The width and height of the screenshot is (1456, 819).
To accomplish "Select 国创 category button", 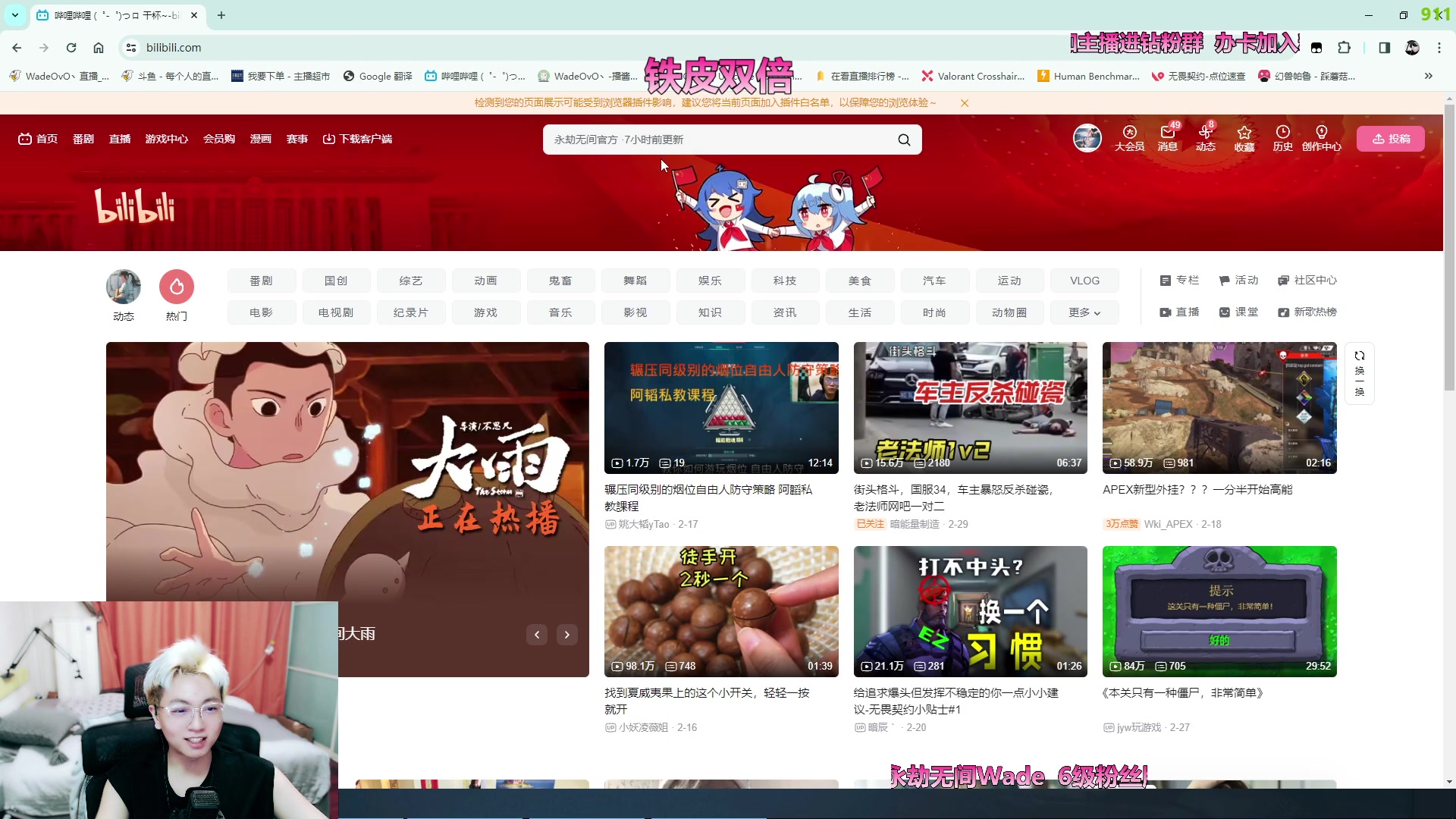I will [x=336, y=281].
